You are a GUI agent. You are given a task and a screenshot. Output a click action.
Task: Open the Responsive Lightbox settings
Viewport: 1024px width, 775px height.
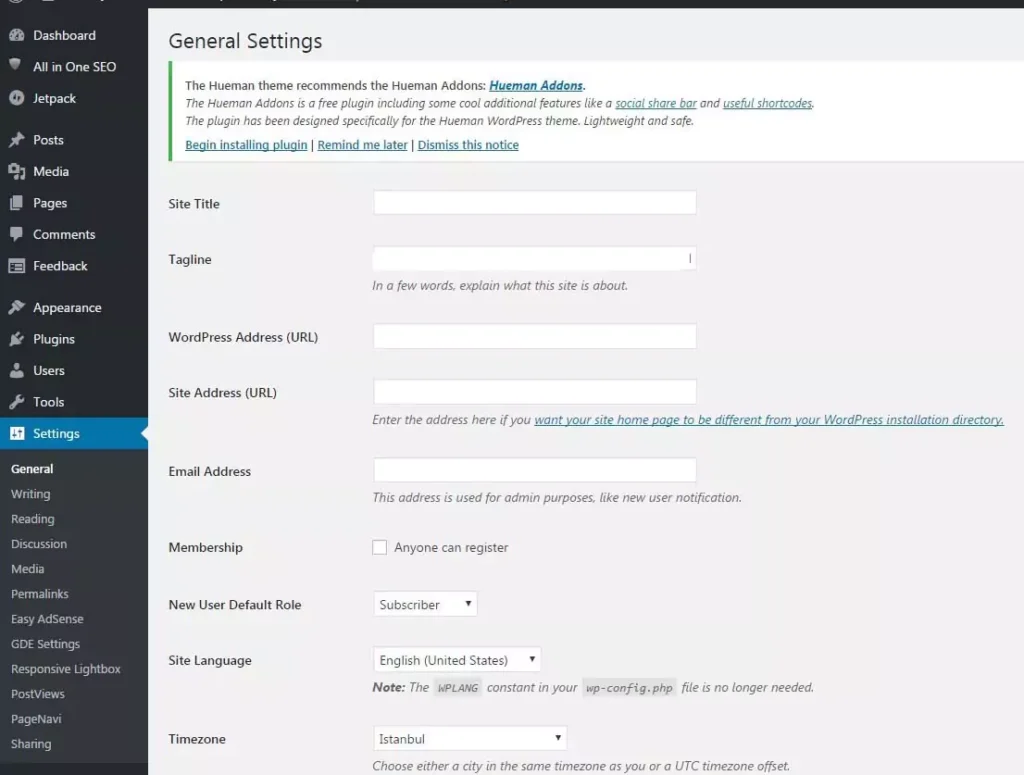click(65, 669)
